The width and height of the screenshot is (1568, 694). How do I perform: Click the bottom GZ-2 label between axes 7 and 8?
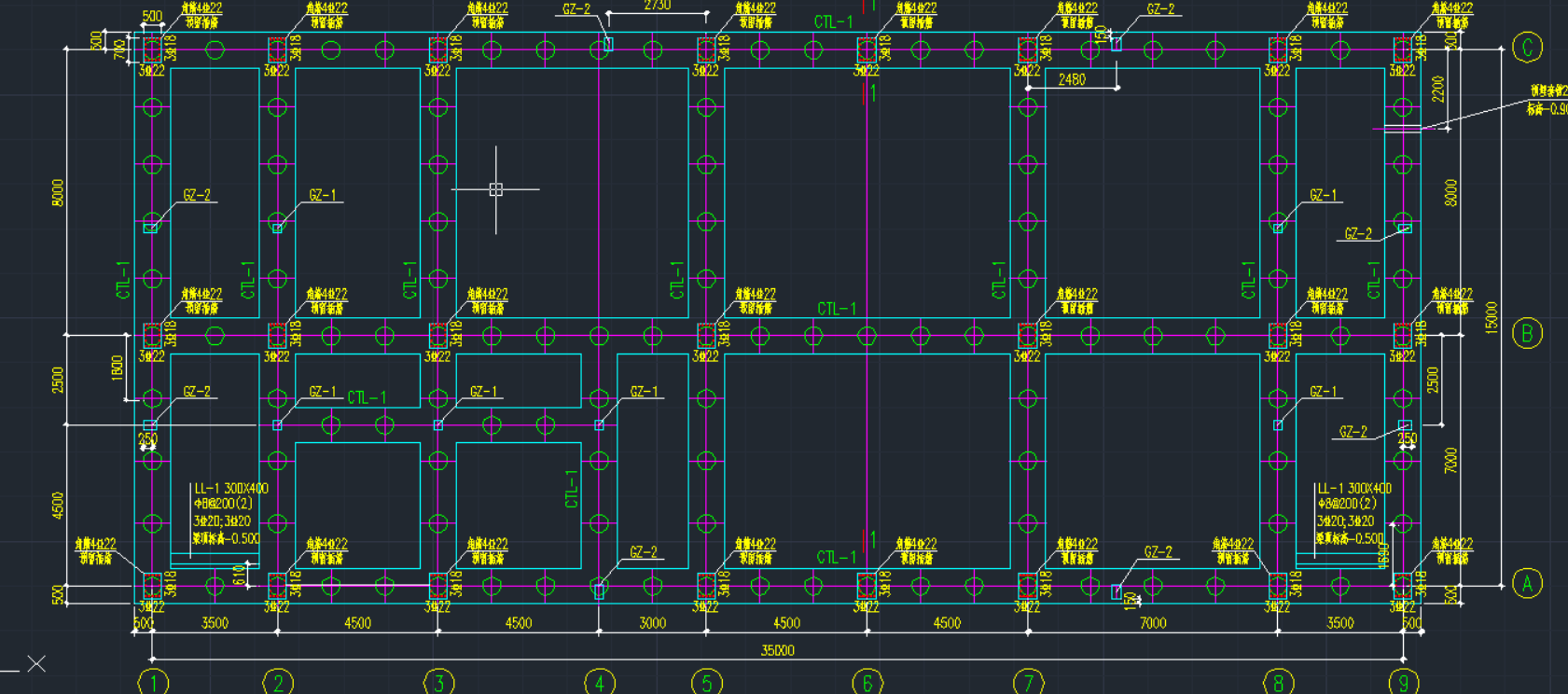click(1159, 552)
